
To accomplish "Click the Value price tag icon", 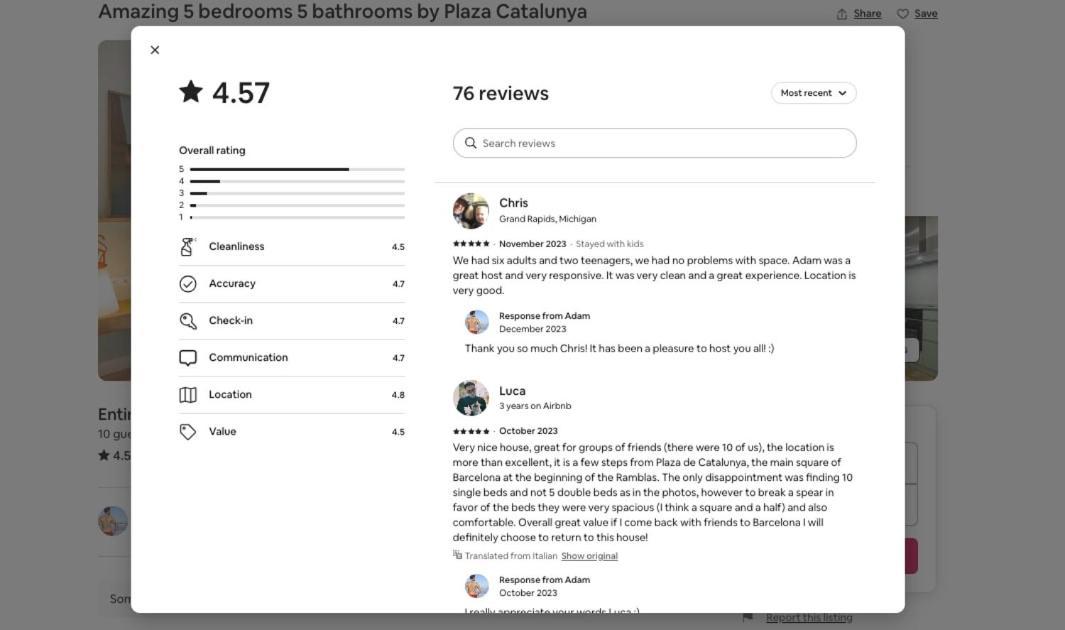I will tap(187, 432).
